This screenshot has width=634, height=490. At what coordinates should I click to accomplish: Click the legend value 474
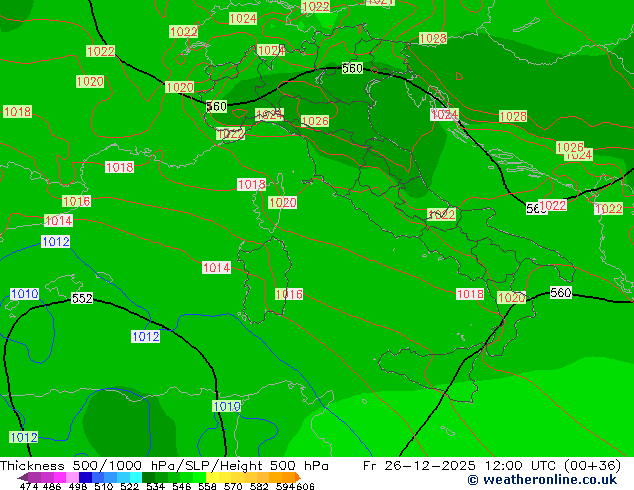pos(29,486)
